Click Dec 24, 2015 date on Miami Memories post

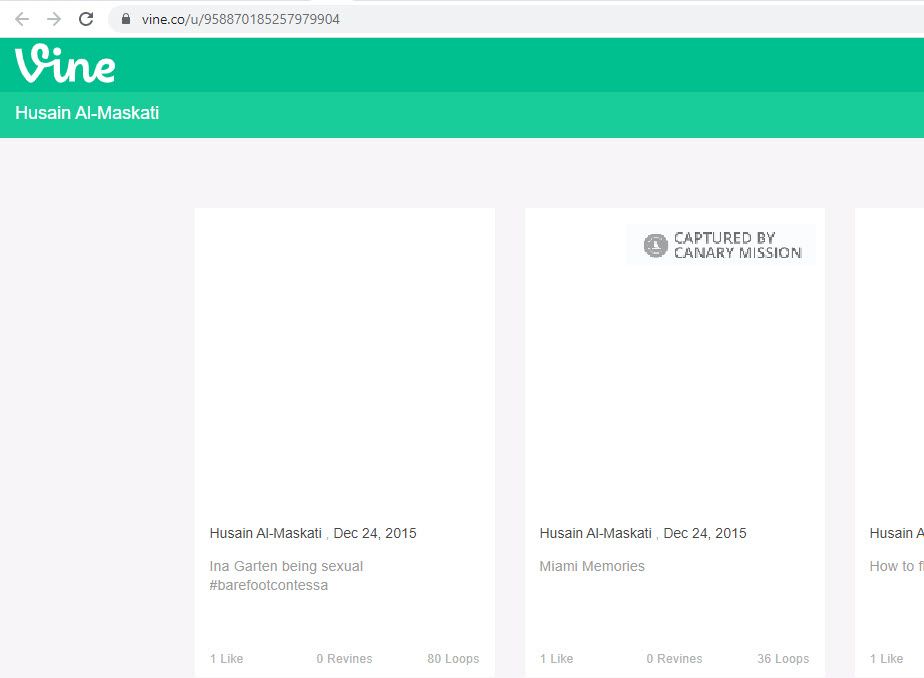point(705,533)
